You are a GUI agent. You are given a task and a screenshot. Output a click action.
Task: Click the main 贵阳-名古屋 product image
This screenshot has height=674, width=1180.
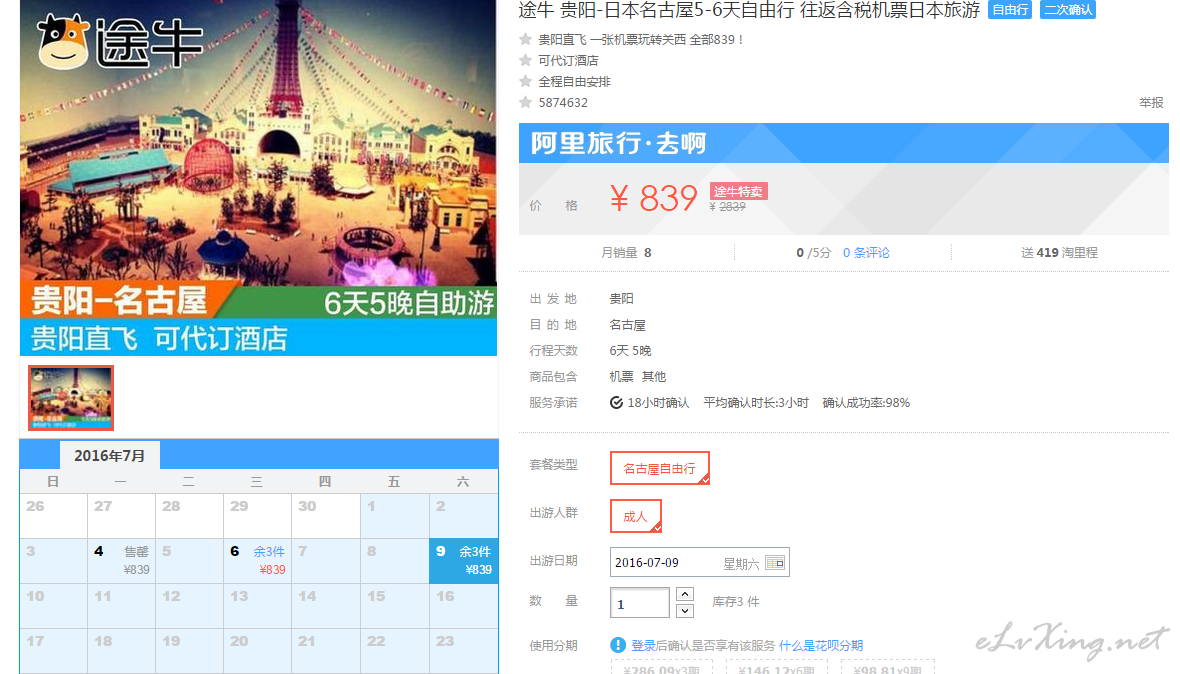pos(258,178)
